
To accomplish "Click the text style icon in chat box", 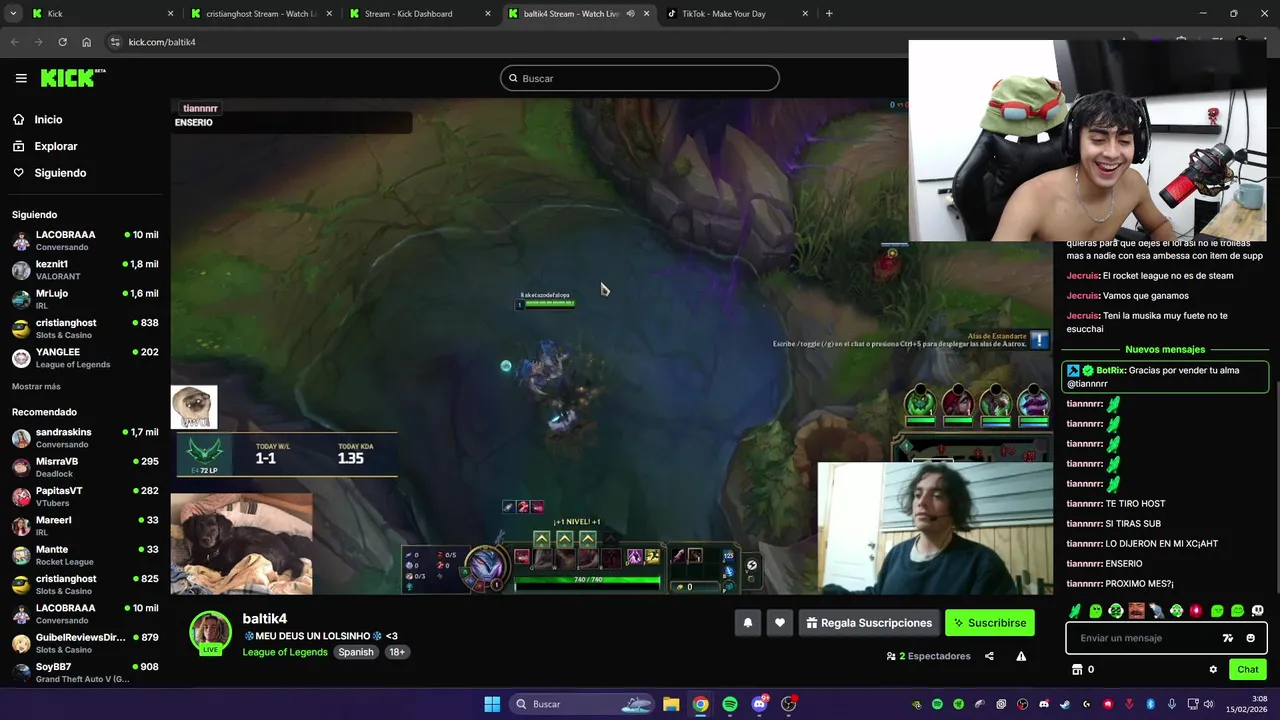I will tap(1228, 638).
